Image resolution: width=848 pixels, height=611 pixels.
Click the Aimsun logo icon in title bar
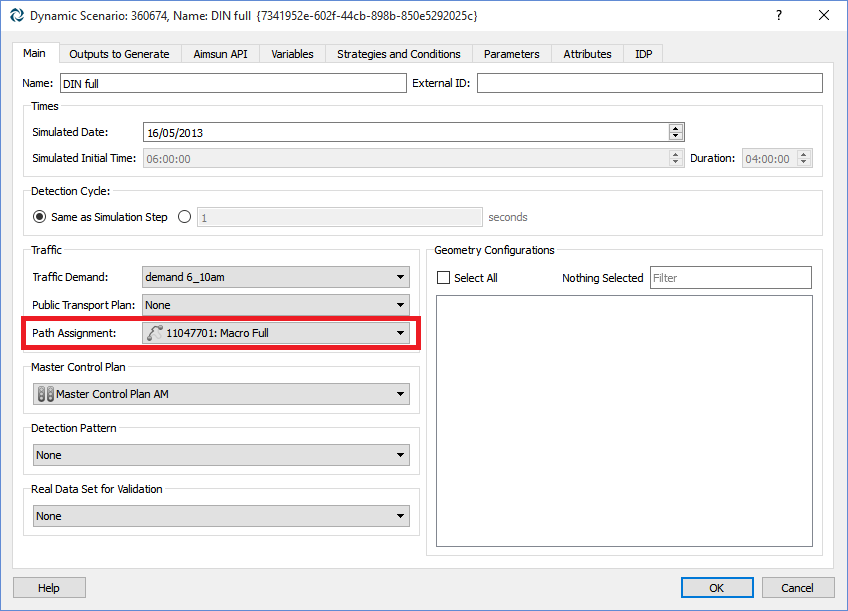tap(17, 15)
